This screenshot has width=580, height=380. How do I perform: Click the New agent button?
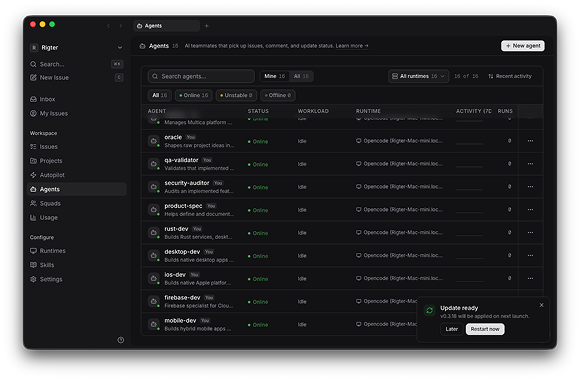pos(523,46)
